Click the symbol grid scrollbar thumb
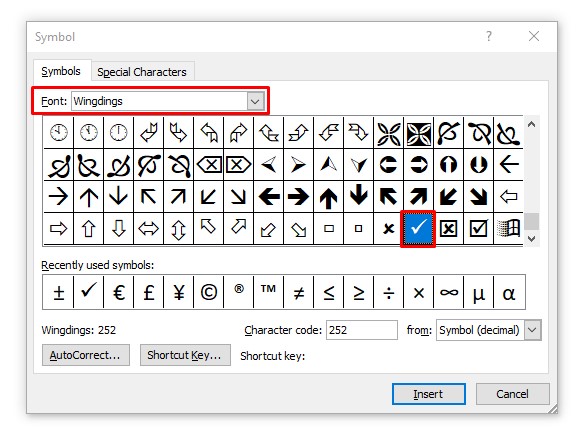Image resolution: width=577 pixels, height=436 pixels. point(531,221)
